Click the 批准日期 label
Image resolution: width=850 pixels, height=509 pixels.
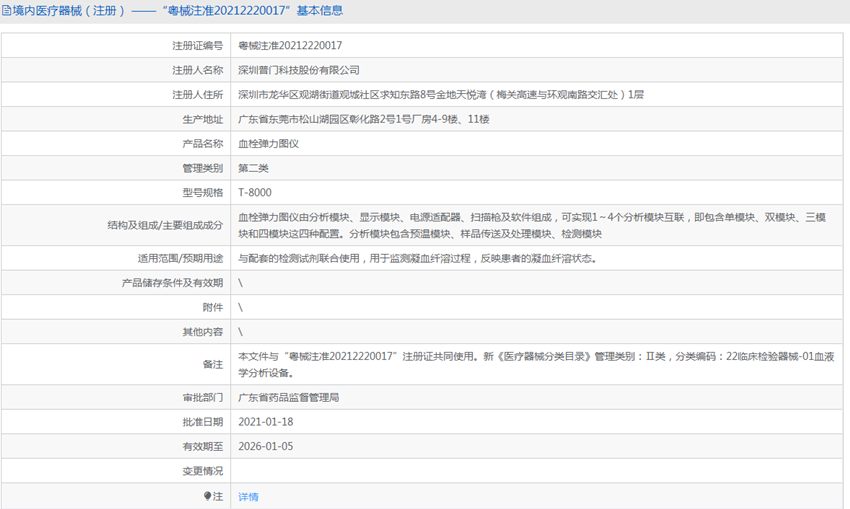(x=203, y=422)
